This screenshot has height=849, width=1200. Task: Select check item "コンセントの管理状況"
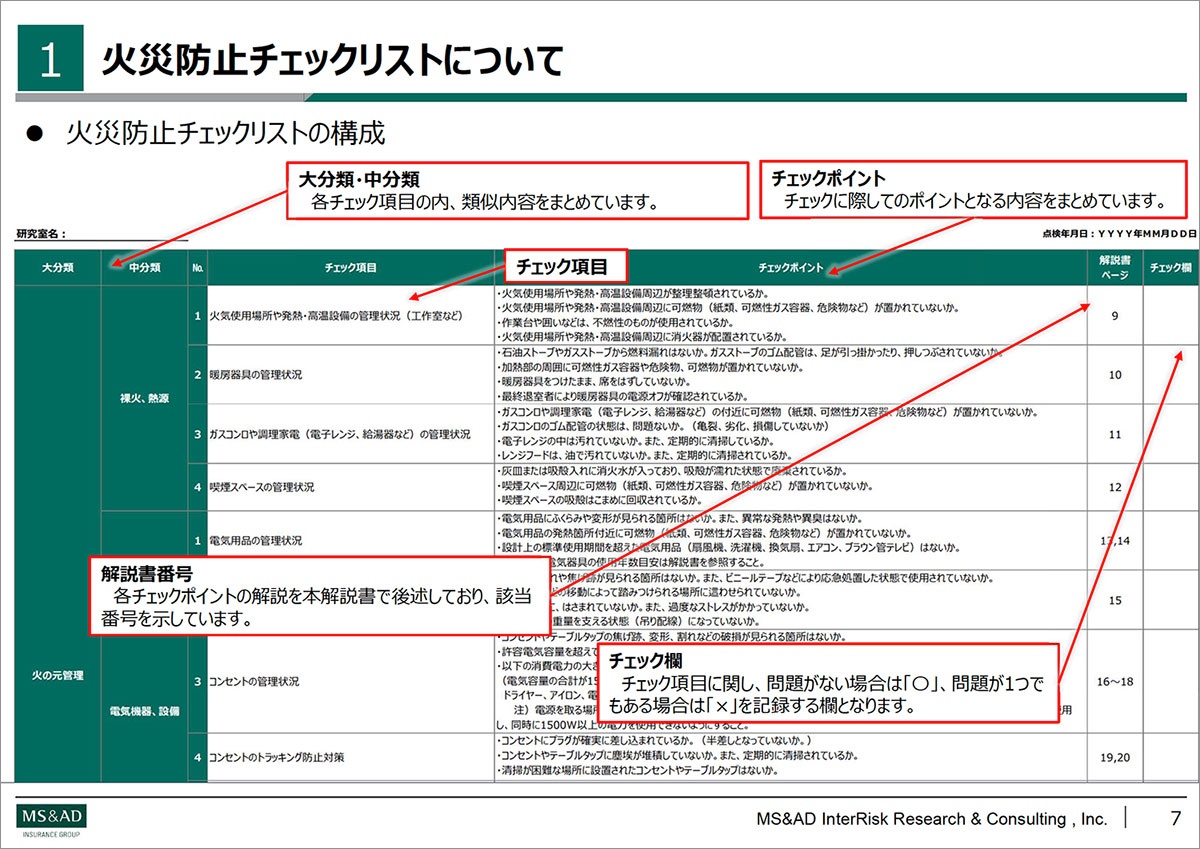pyautogui.click(x=253, y=681)
